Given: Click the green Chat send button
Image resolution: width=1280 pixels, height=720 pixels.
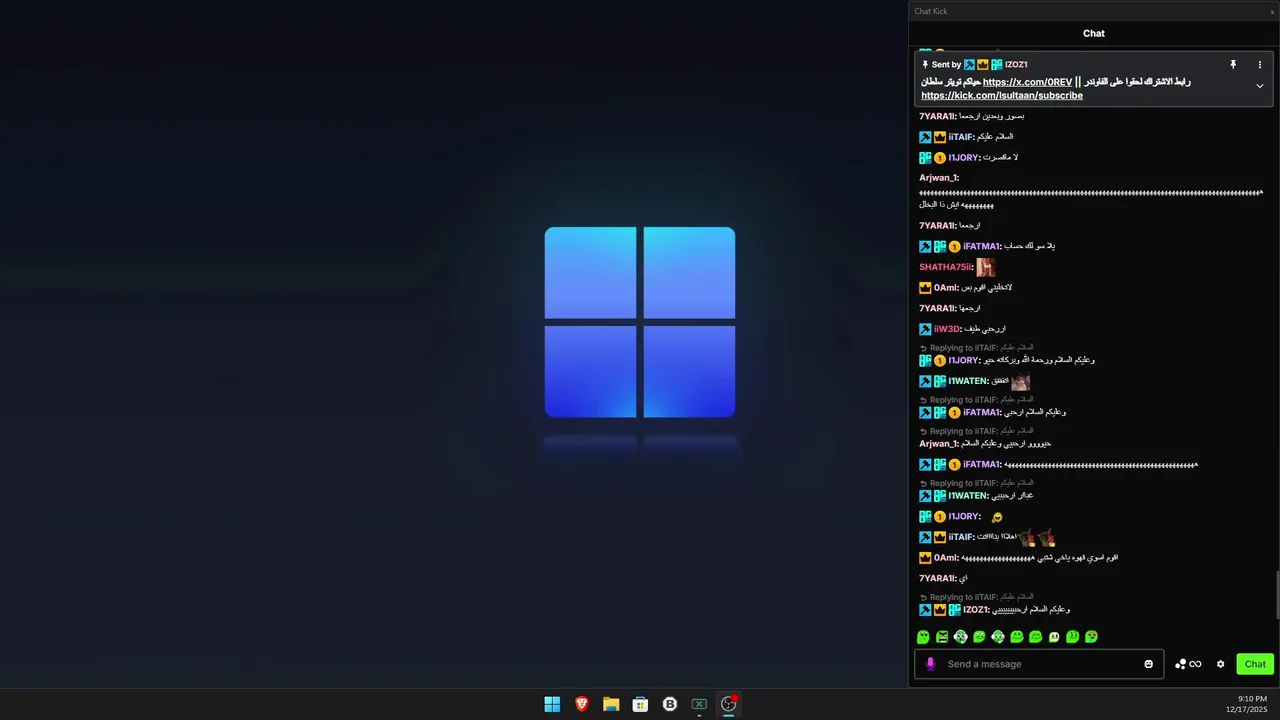Looking at the screenshot, I should (x=1255, y=664).
